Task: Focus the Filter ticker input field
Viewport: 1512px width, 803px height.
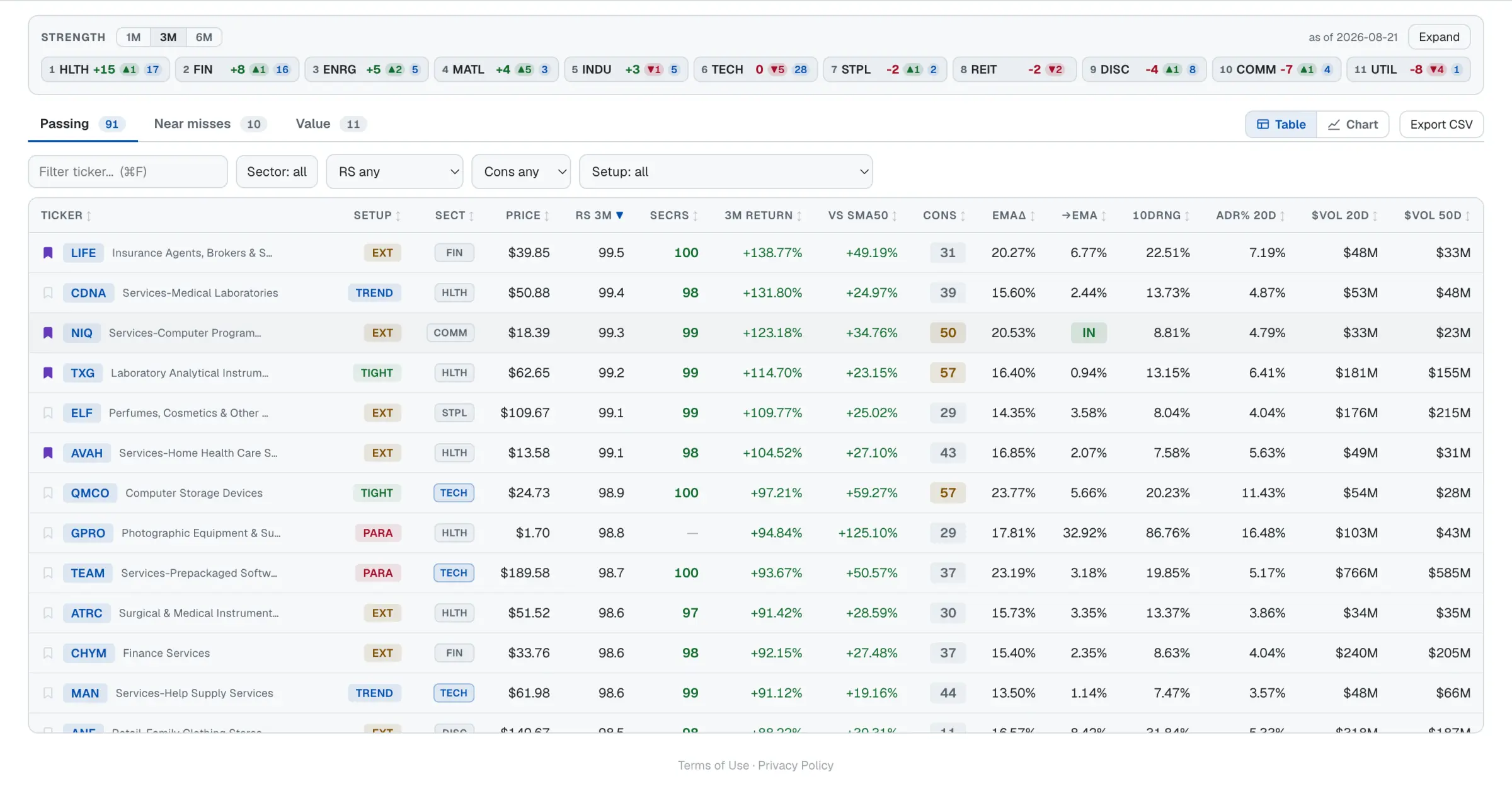Action: point(128,171)
